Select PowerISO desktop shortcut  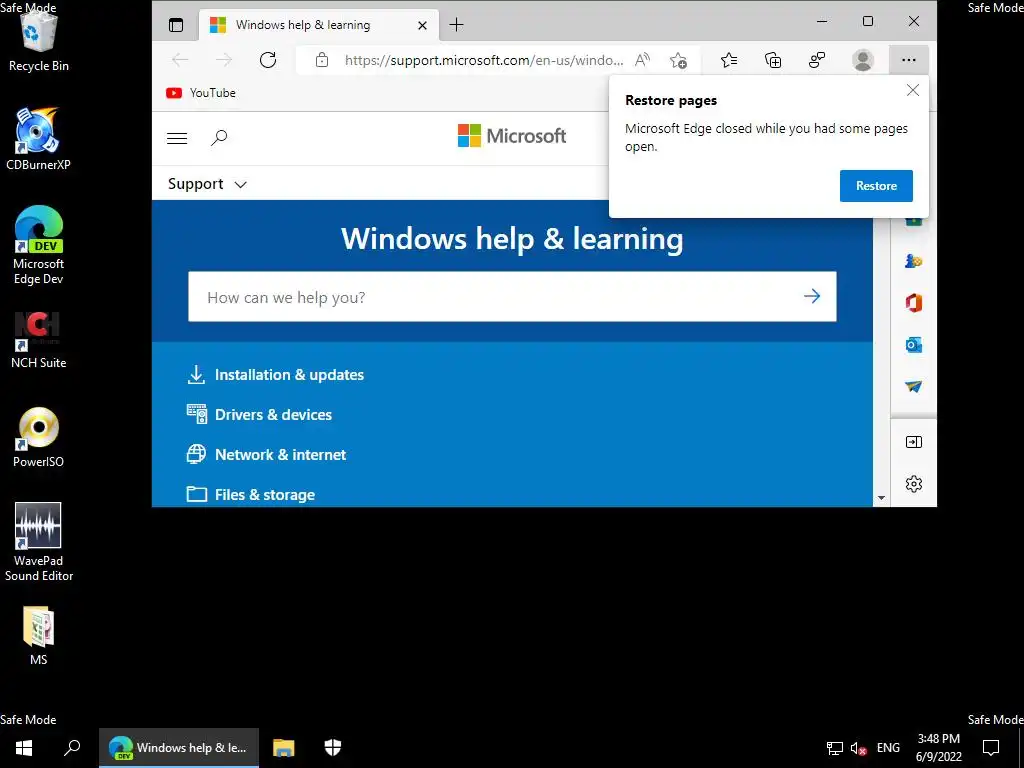click(39, 438)
